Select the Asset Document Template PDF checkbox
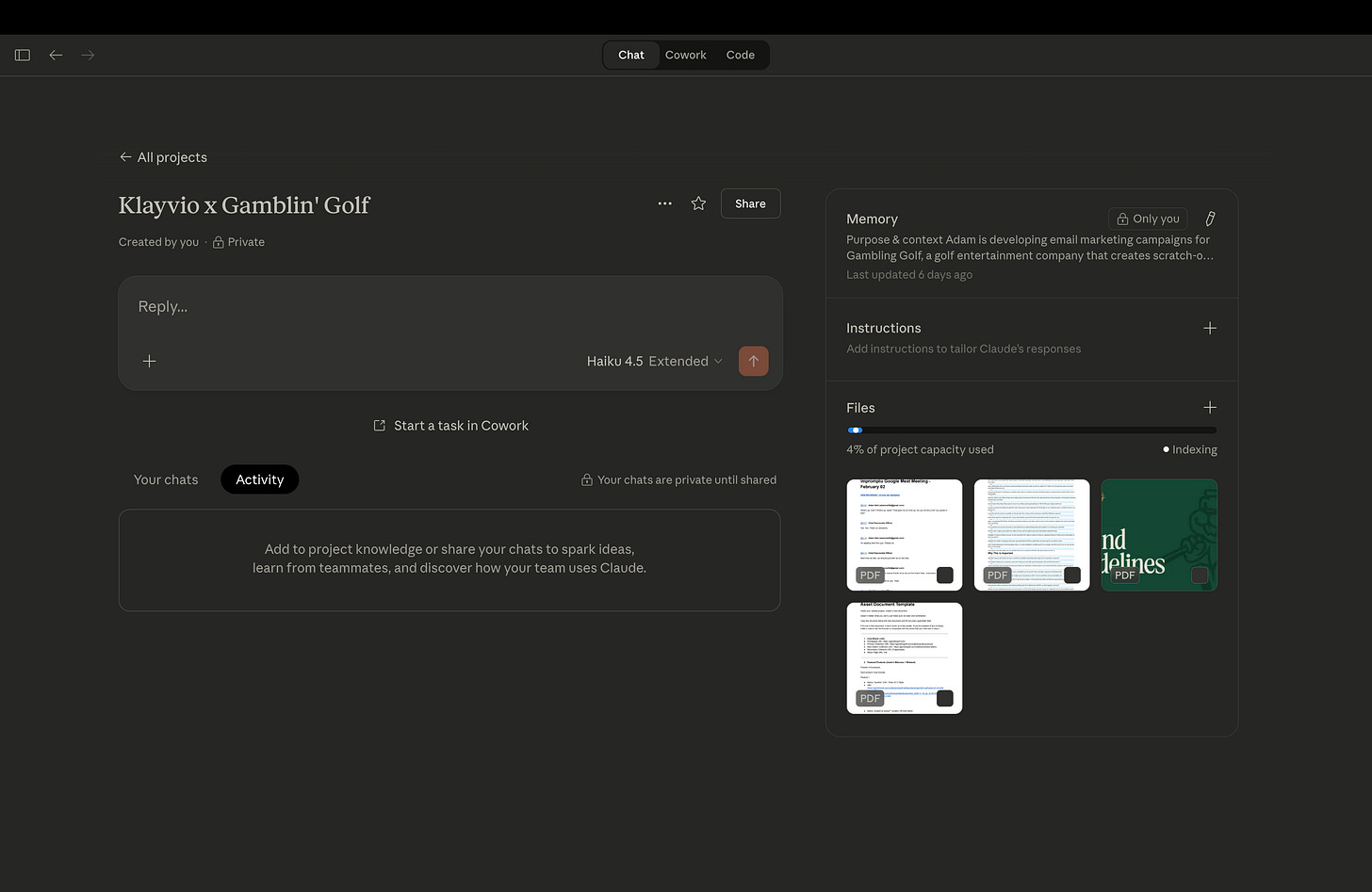This screenshot has width=1372, height=892. tap(944, 698)
